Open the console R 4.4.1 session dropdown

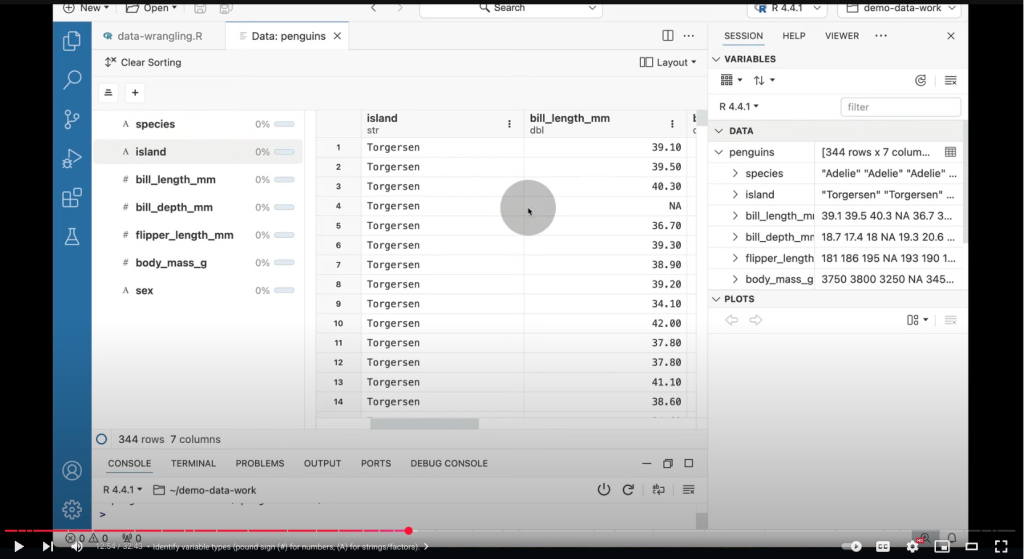[122, 490]
